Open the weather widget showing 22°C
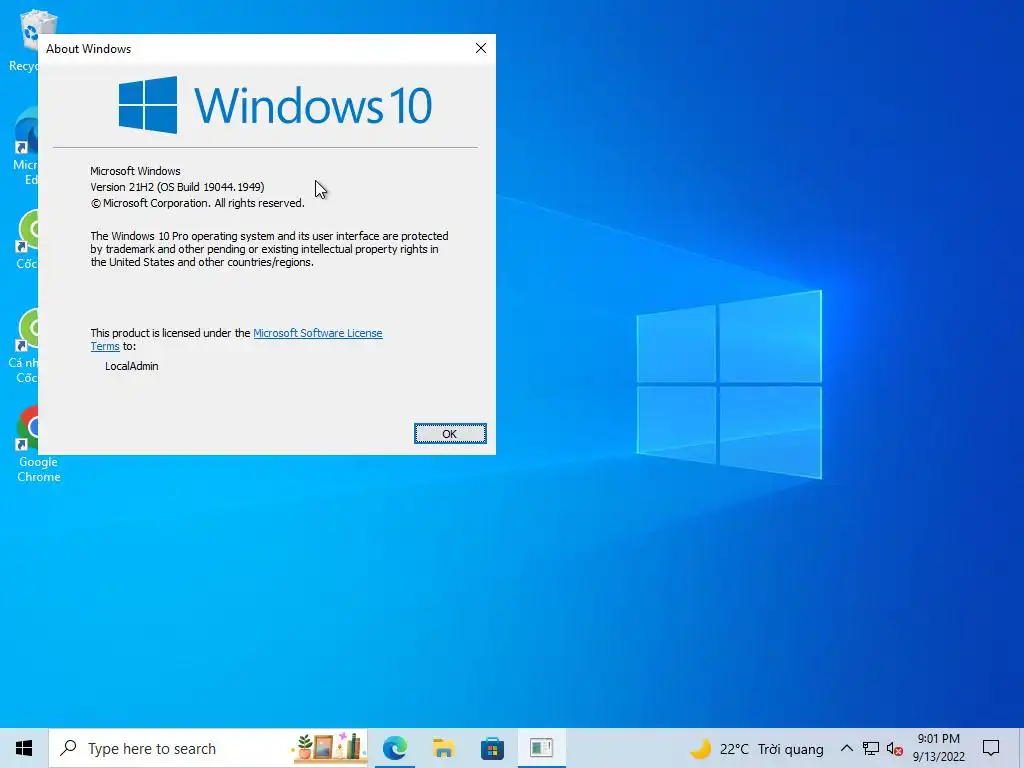Screen dimensions: 1024x768 756,749
